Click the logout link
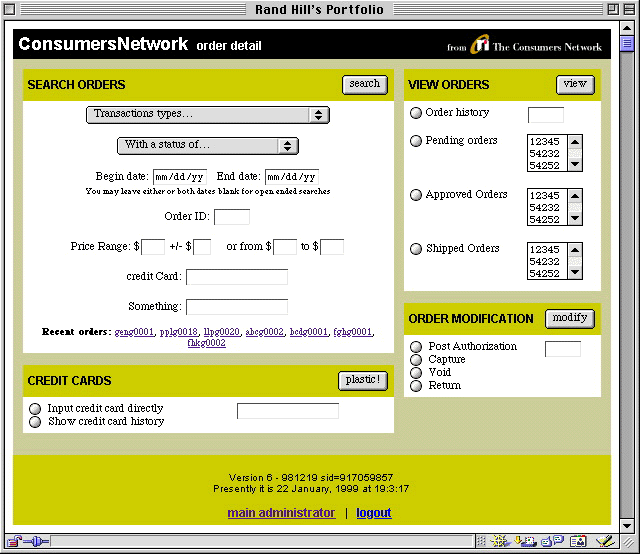The image size is (640, 554). click(373, 513)
